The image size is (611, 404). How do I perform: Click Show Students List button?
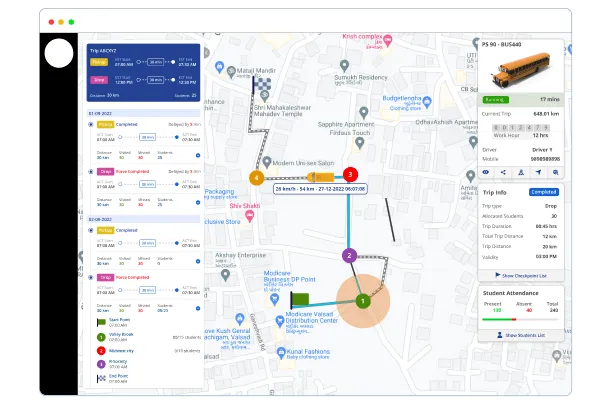pos(521,335)
